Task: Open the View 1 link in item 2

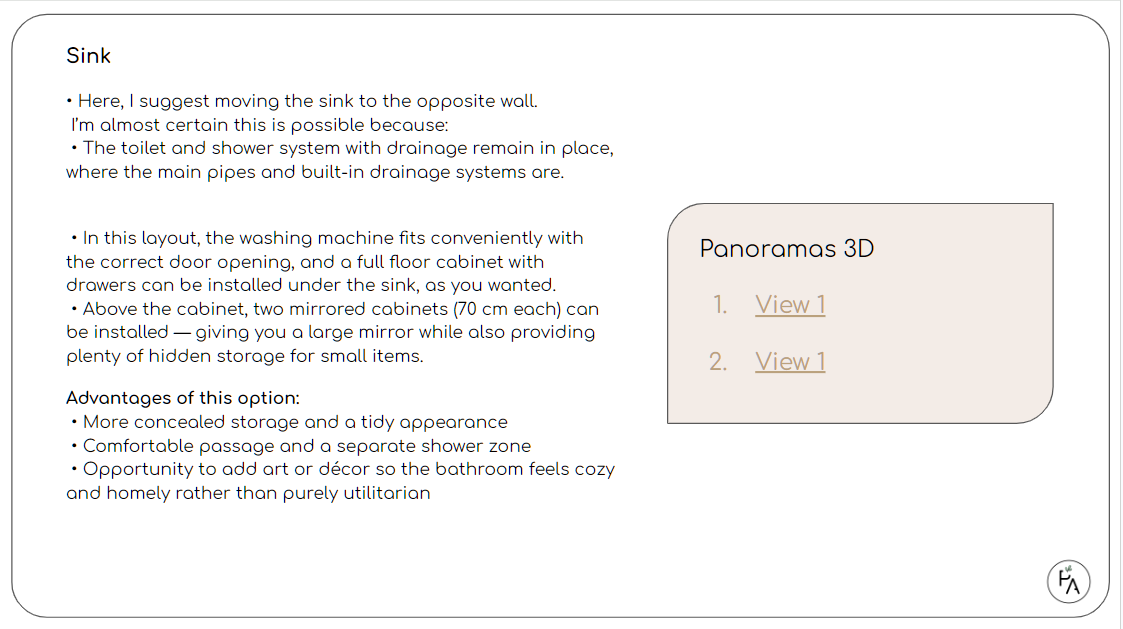Action: [790, 362]
